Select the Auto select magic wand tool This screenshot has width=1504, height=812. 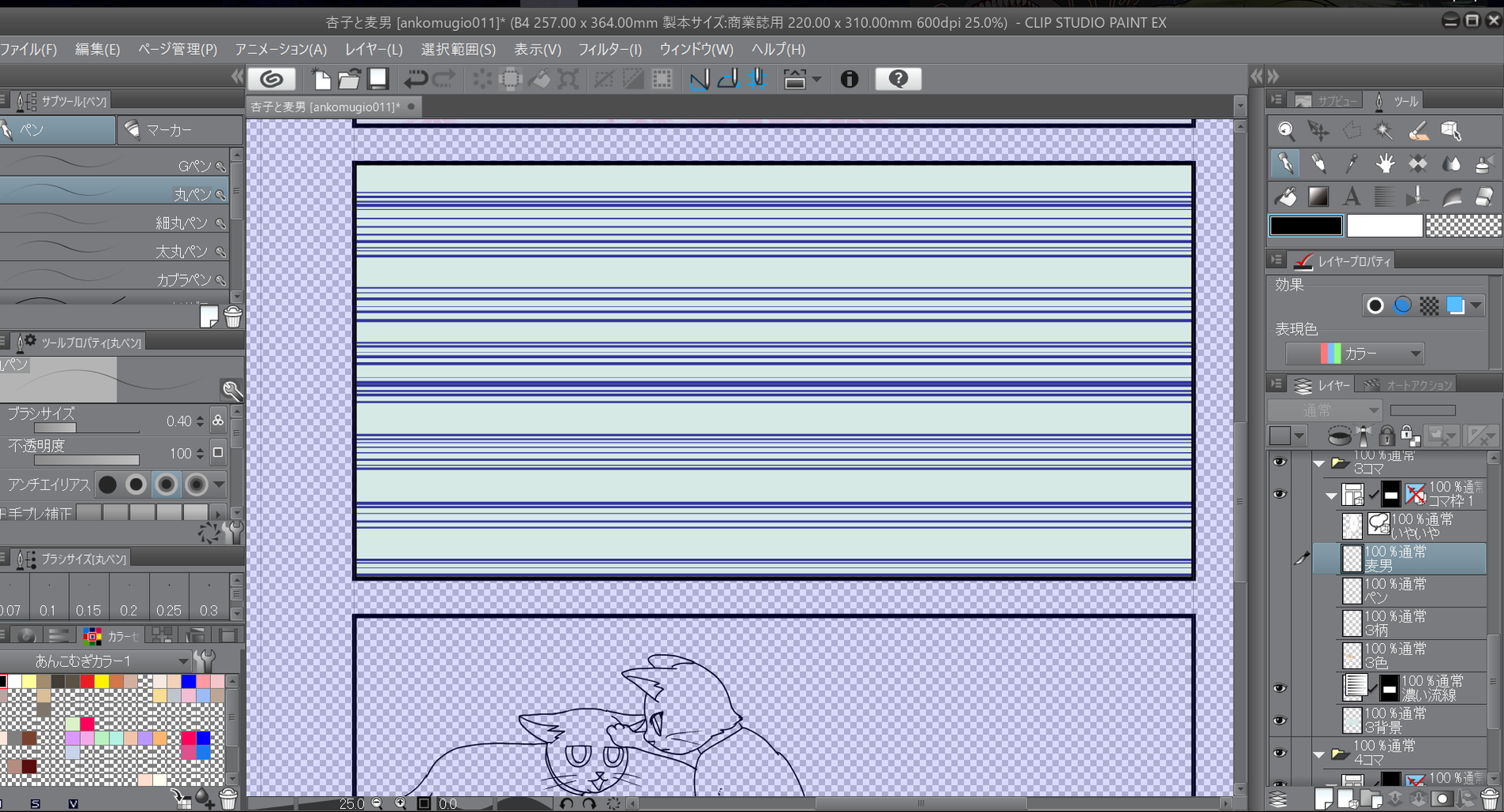[1384, 131]
